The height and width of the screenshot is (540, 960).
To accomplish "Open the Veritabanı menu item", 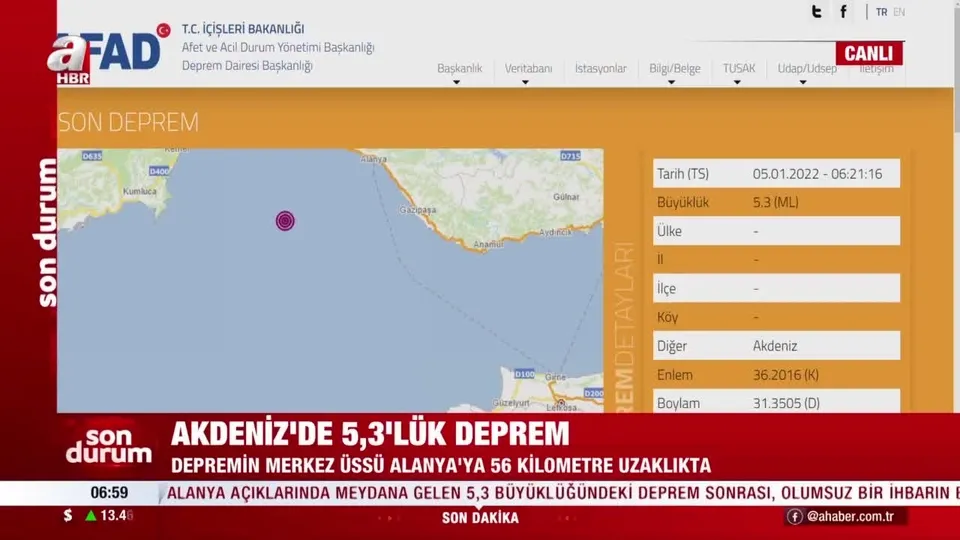I will 528,68.
